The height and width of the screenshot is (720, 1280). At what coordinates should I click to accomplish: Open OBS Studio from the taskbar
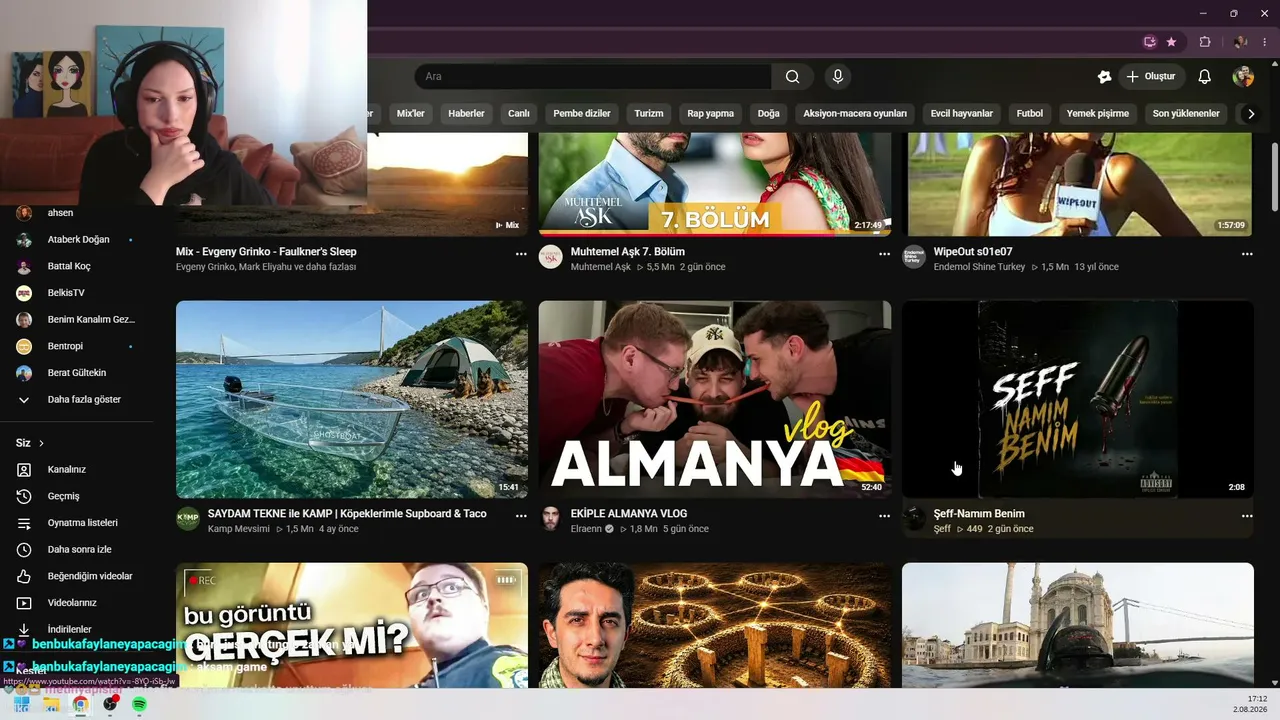pos(110,704)
